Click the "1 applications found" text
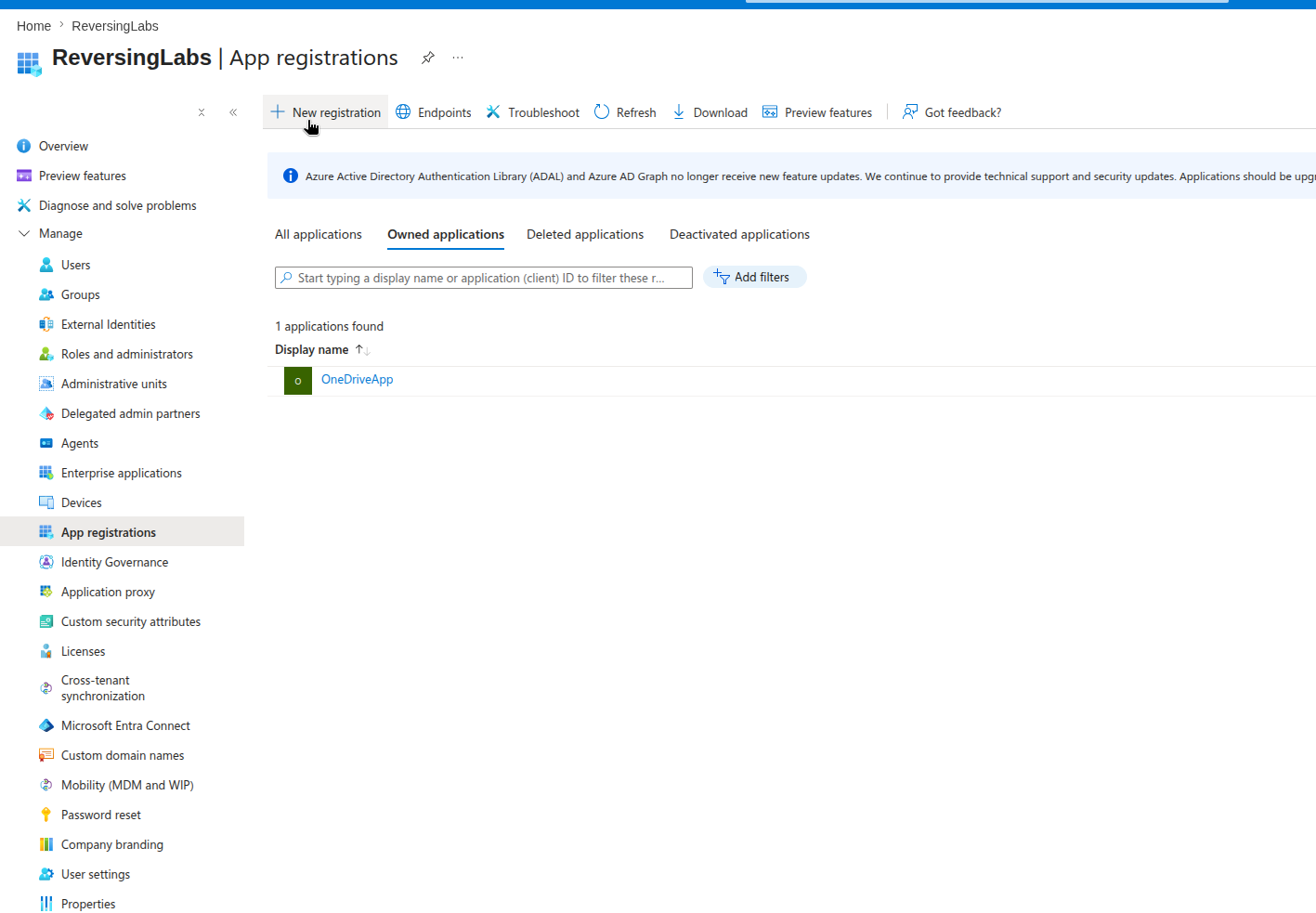The width and height of the screenshot is (1316, 913). 329,326
